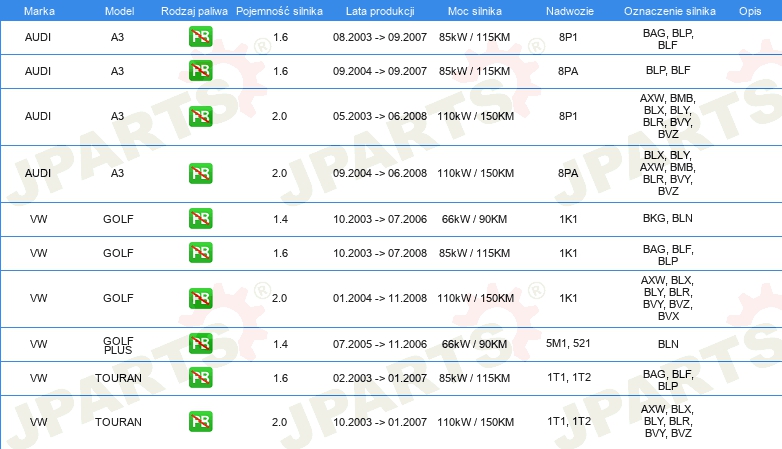Click the 110kW / 150KM power cell in Touran 2.0 row
This screenshot has height=449, width=782.
(475, 422)
